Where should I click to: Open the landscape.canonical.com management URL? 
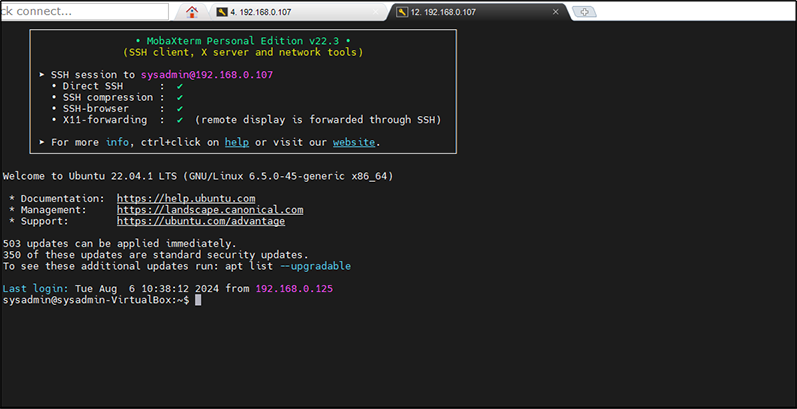pyautogui.click(x=209, y=210)
